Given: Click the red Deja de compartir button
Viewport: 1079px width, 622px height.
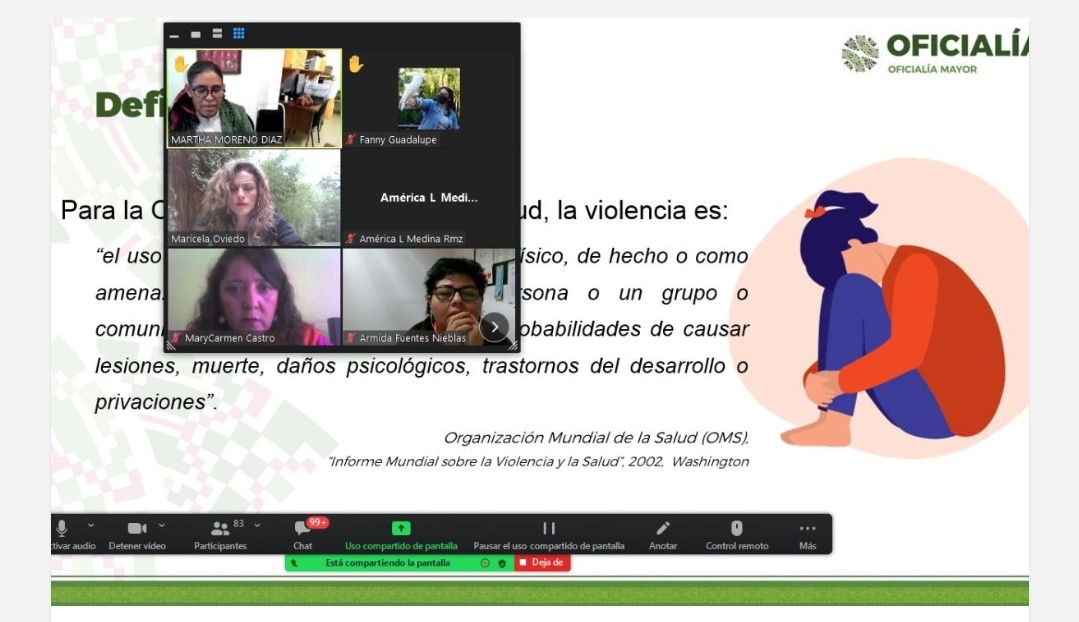Looking at the screenshot, I should [x=542, y=563].
